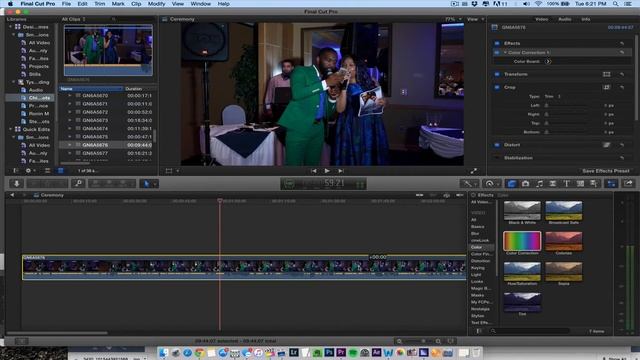Open the File menu
Screen dimensions: 640x360
tap(66, 4)
